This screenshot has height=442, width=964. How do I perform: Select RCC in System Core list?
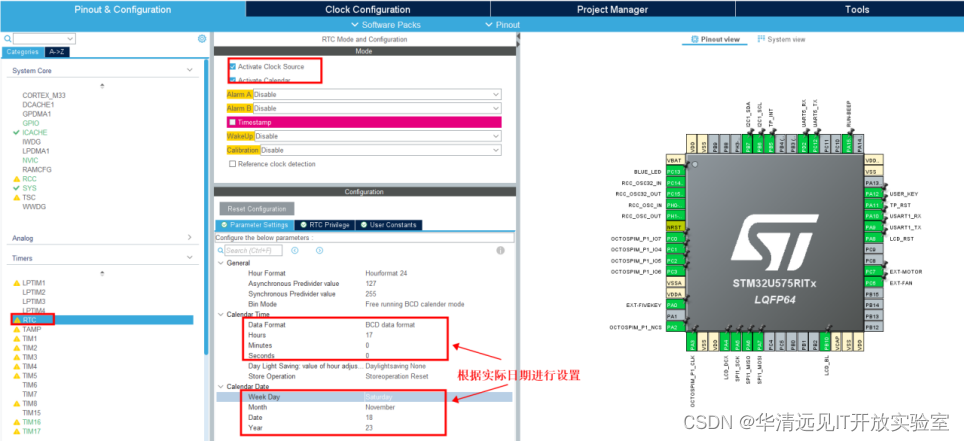pyautogui.click(x=29, y=179)
